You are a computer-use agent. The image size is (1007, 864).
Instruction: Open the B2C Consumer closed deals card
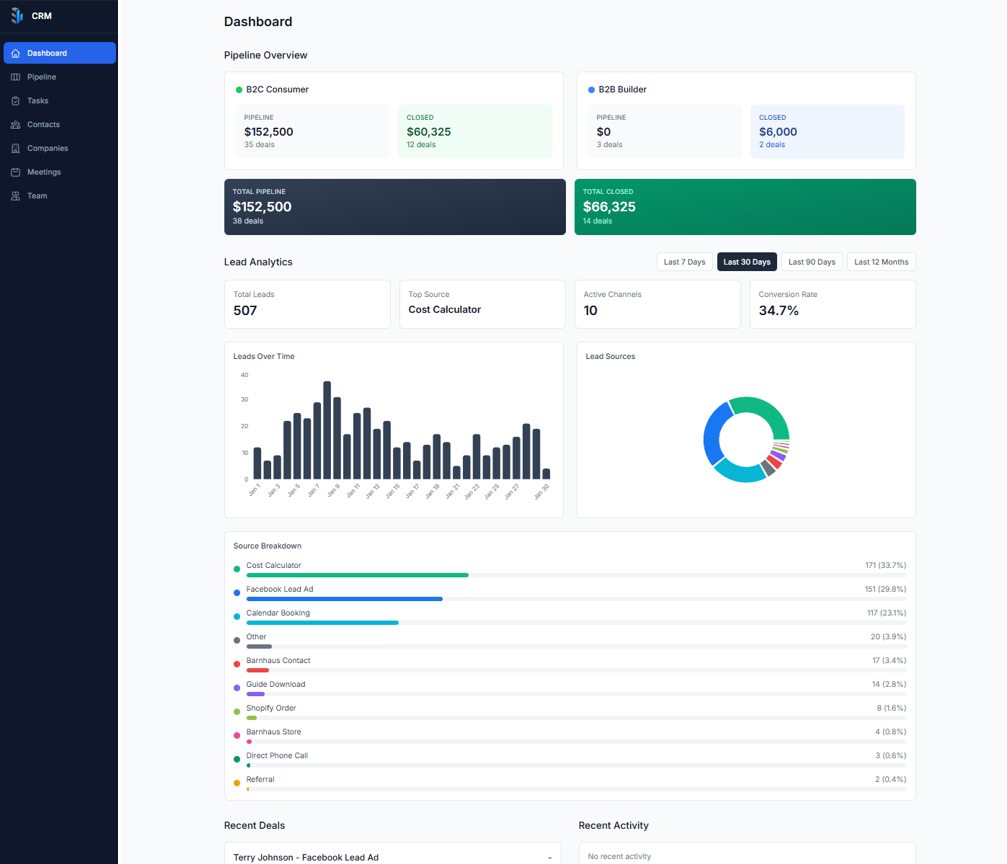pyautogui.click(x=474, y=131)
